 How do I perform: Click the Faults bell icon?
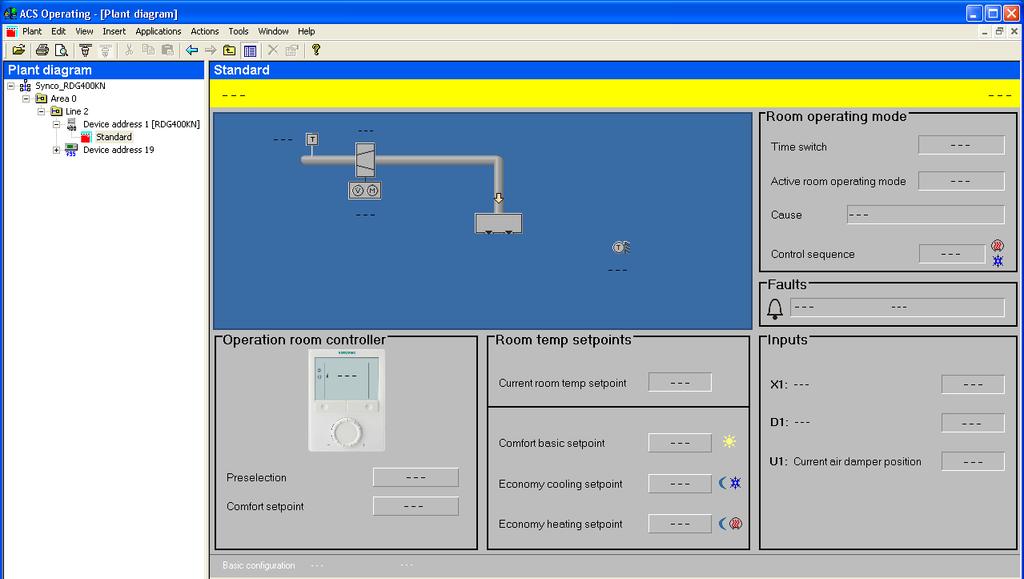tap(775, 308)
